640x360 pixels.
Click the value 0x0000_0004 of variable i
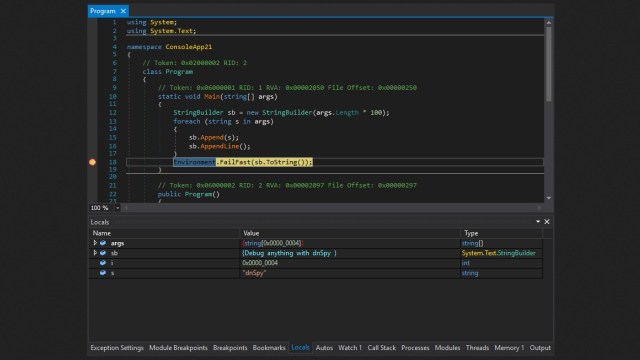click(260, 263)
